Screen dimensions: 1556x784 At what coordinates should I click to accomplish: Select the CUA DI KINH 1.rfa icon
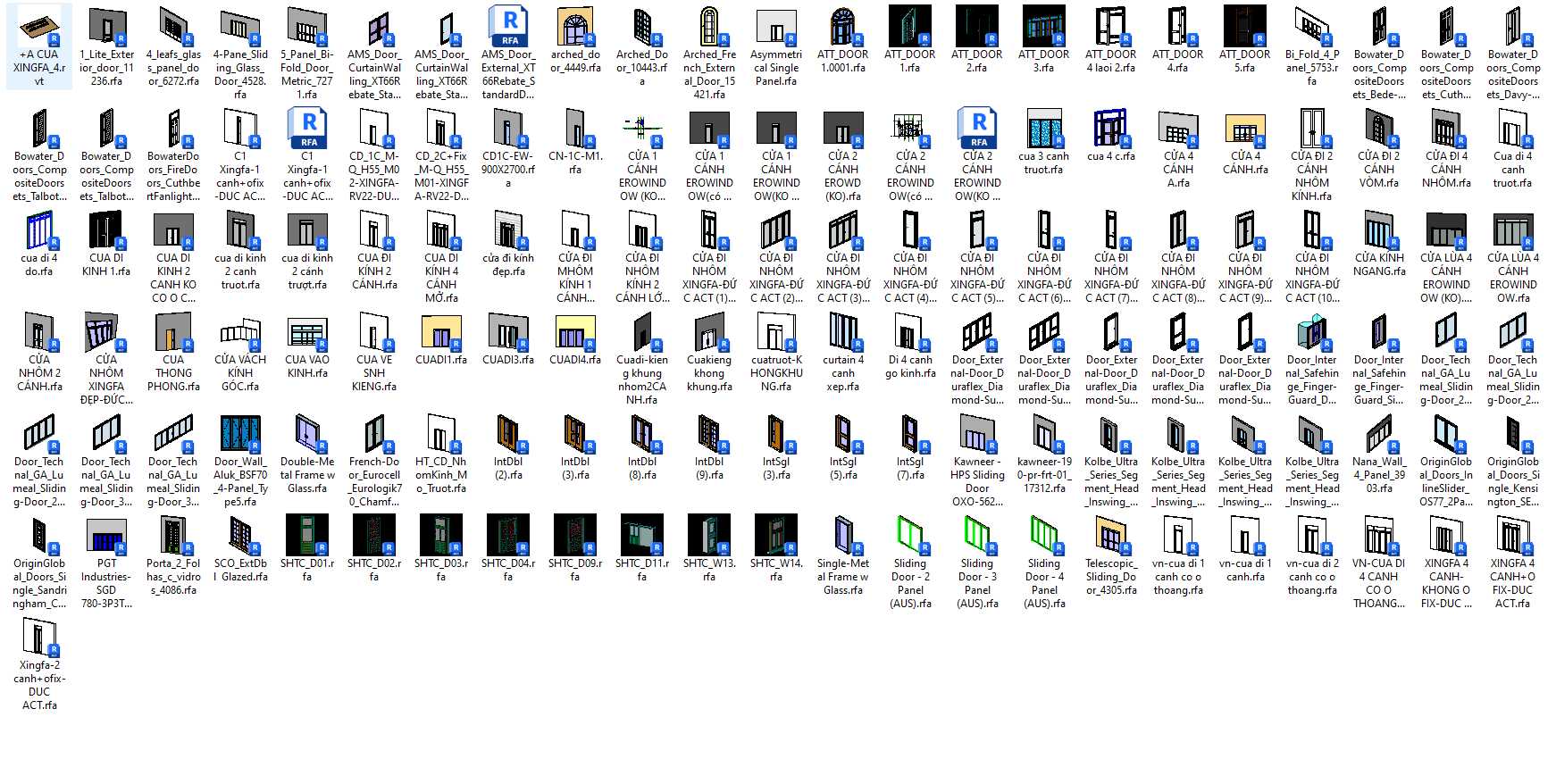[x=106, y=229]
